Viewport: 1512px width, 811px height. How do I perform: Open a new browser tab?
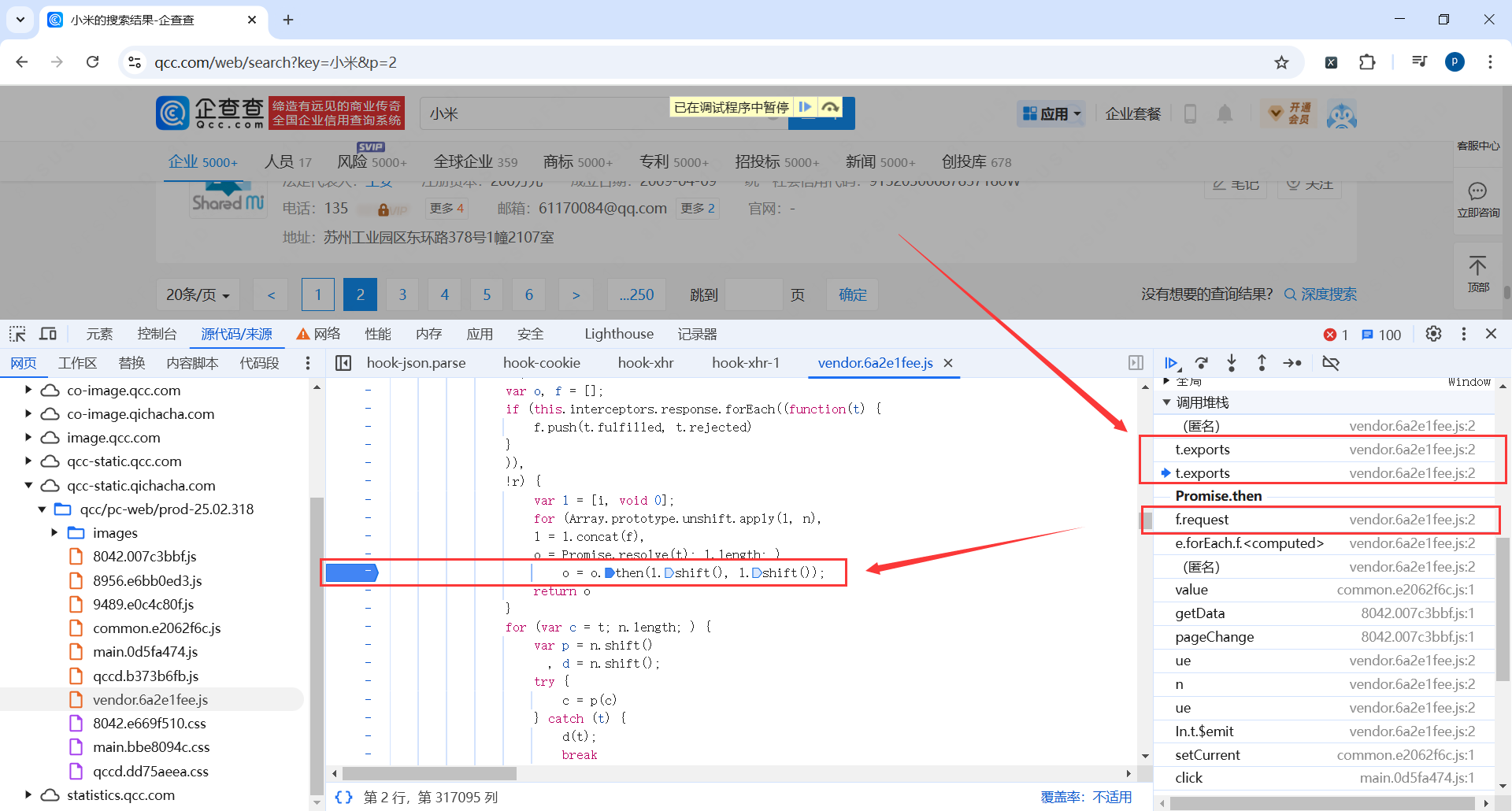pos(288,20)
